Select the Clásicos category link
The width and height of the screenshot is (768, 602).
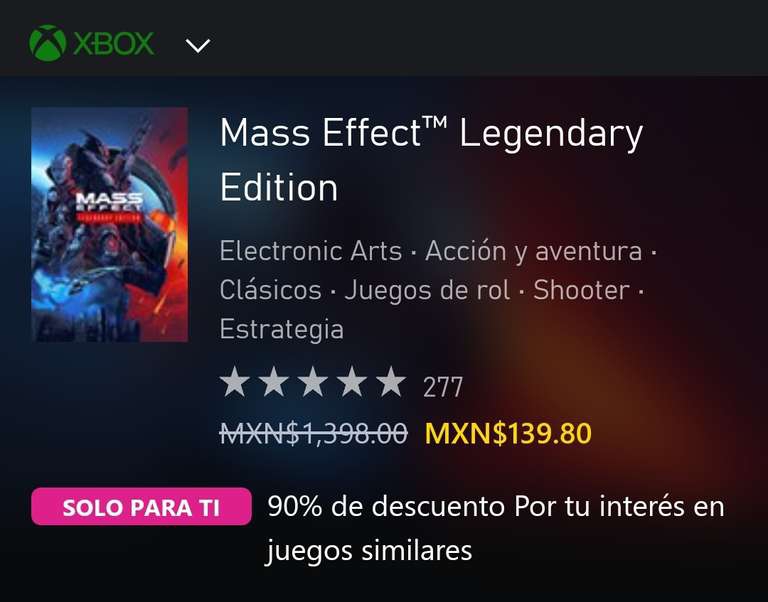pyautogui.click(x=270, y=289)
